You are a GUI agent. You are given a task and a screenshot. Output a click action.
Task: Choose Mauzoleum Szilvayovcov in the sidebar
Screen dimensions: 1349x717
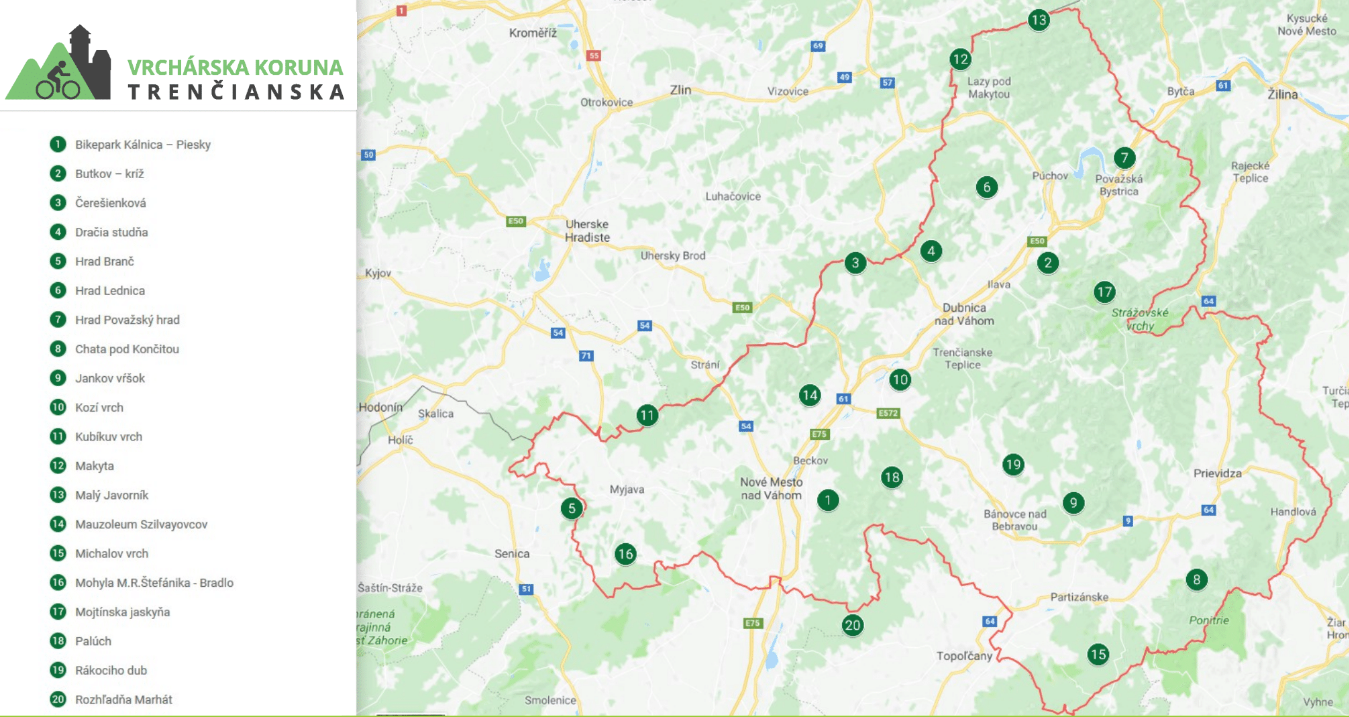click(141, 524)
